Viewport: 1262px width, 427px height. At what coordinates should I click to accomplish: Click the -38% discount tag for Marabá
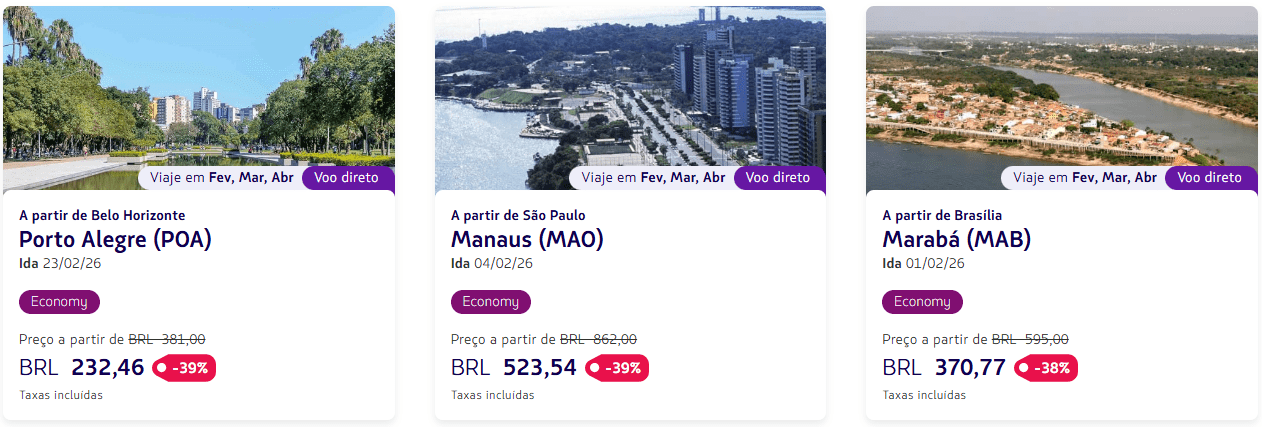[1046, 368]
